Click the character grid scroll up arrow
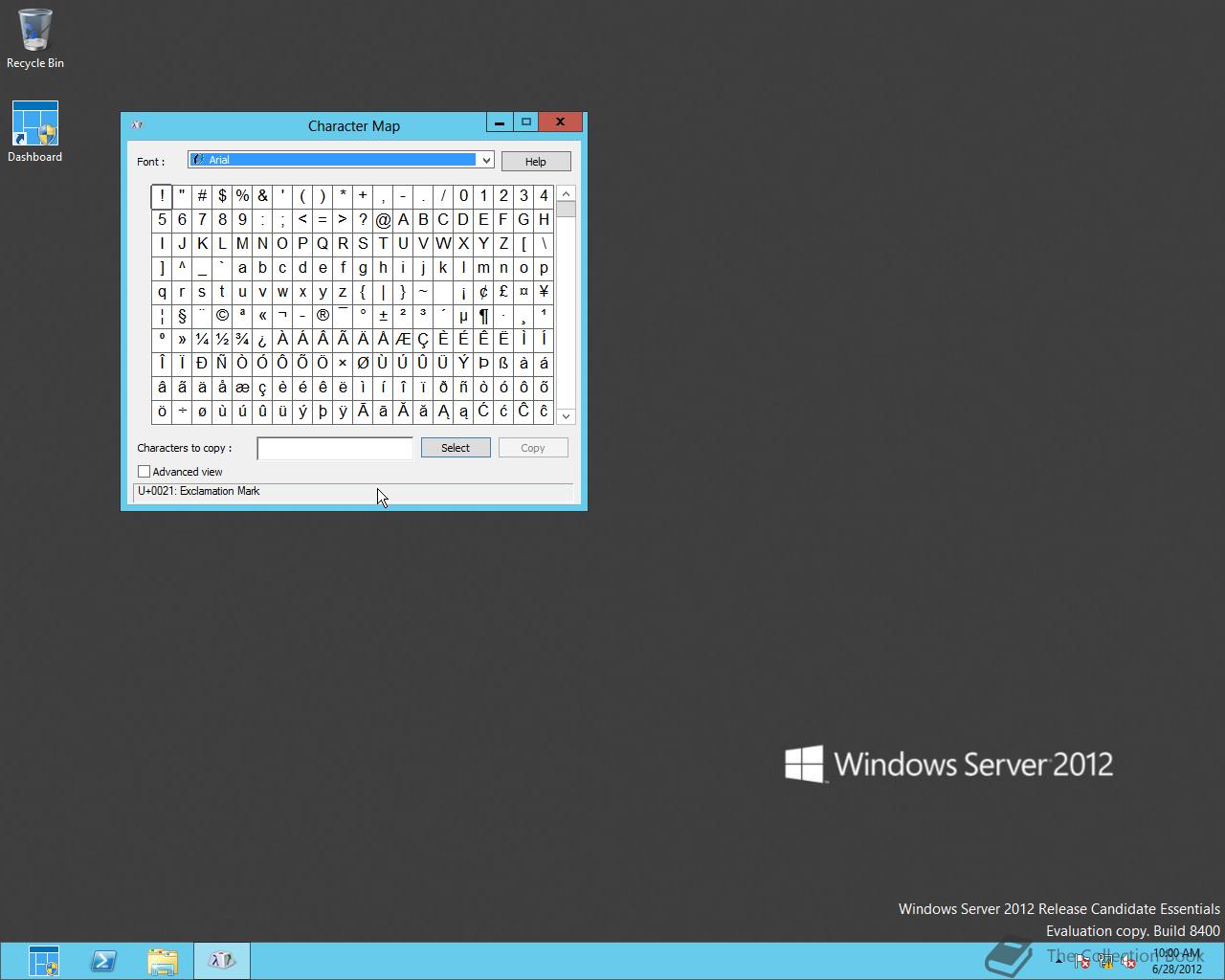Viewport: 1225px width, 980px height. tap(566, 193)
